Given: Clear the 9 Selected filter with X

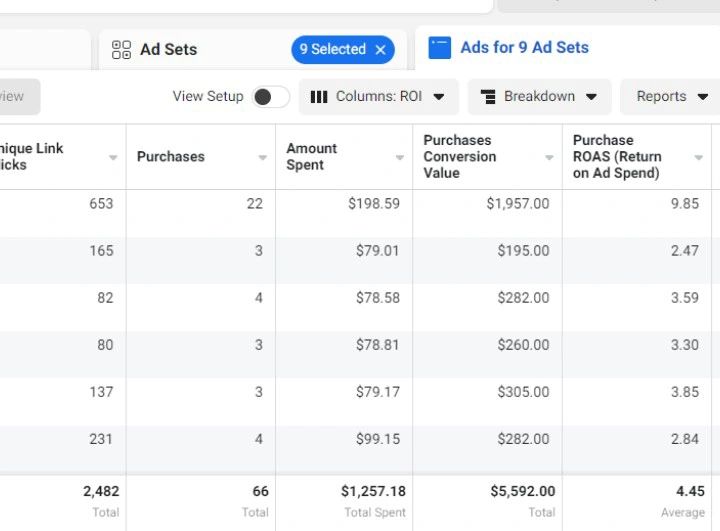Looking at the screenshot, I should click(380, 50).
